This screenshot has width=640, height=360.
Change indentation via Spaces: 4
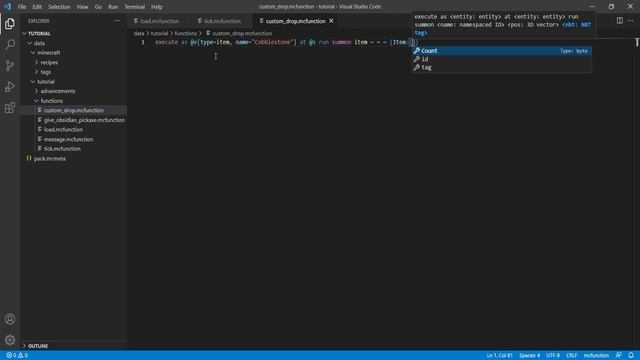530,356
